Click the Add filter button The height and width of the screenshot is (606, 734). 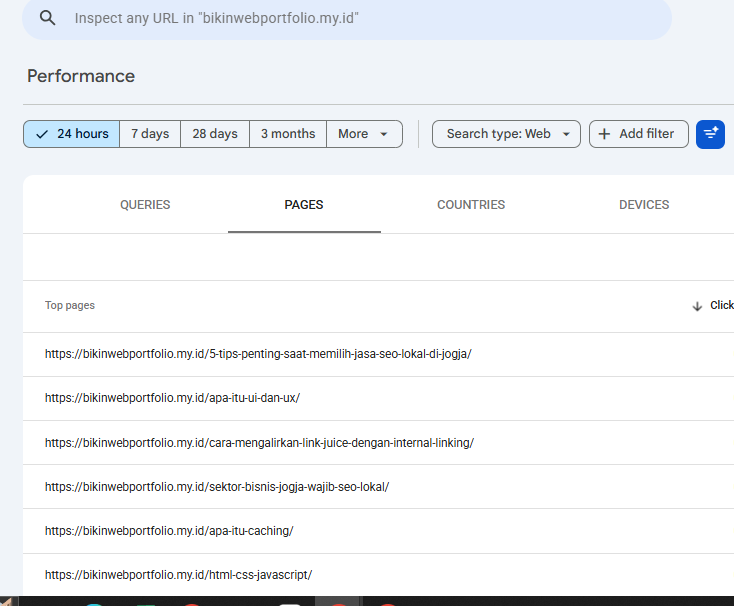click(639, 134)
